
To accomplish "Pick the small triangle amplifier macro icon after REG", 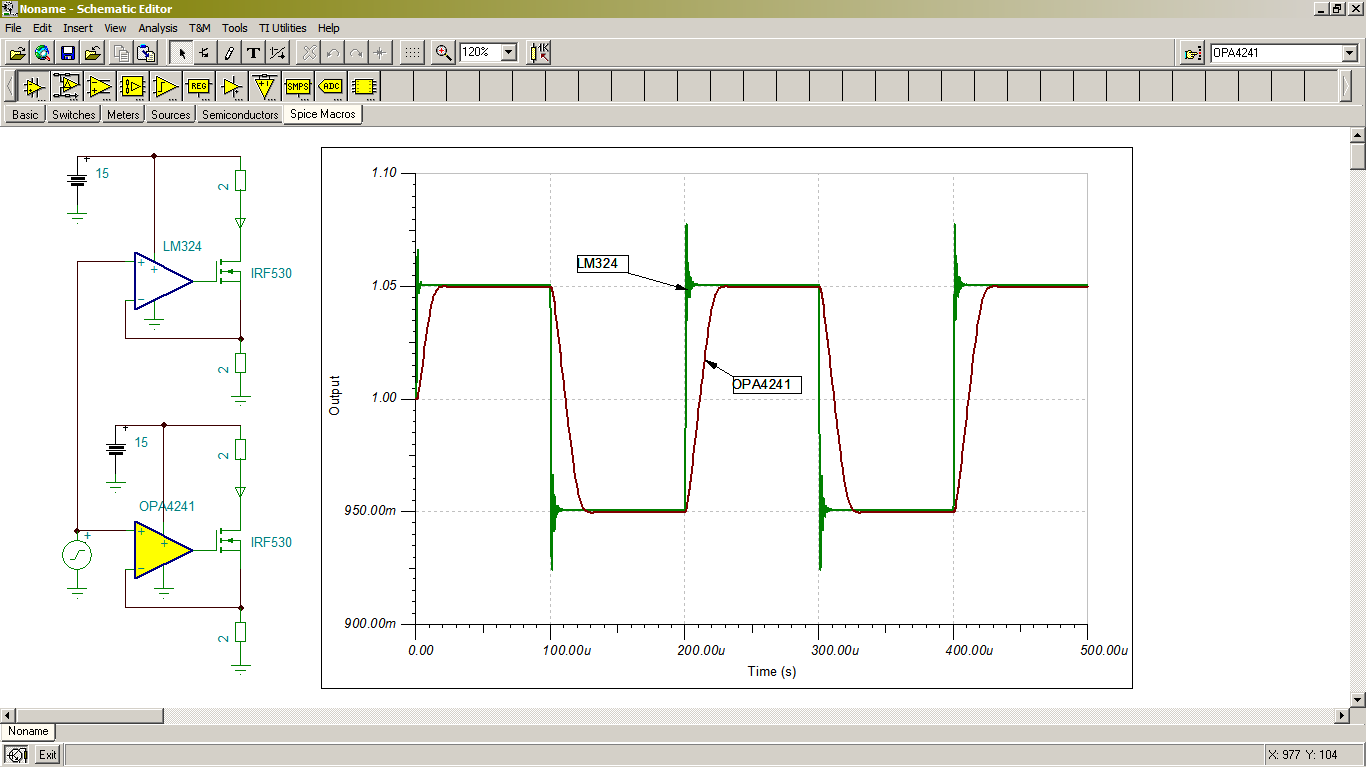I will coord(232,87).
